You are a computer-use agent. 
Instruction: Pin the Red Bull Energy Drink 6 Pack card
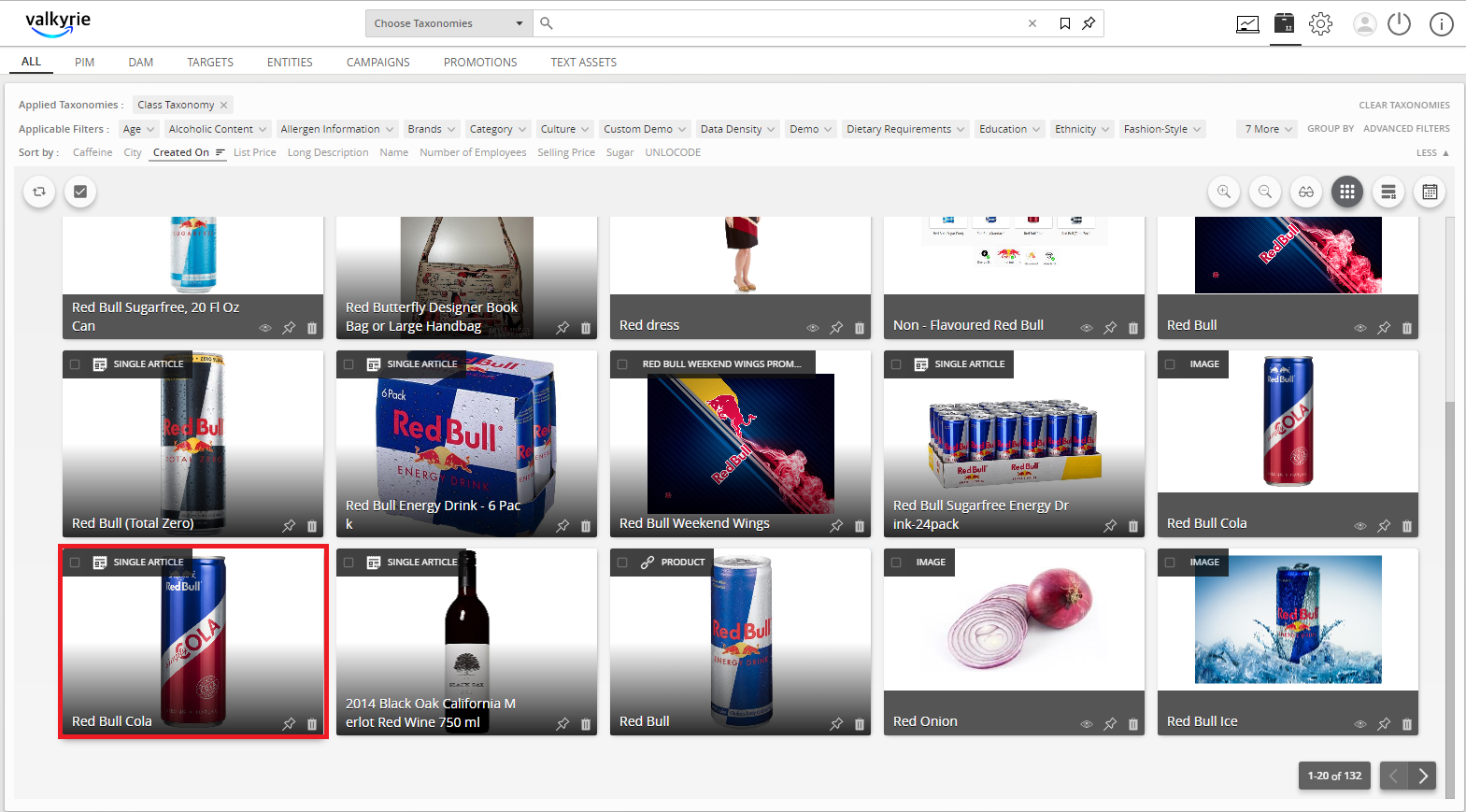pyautogui.click(x=562, y=526)
